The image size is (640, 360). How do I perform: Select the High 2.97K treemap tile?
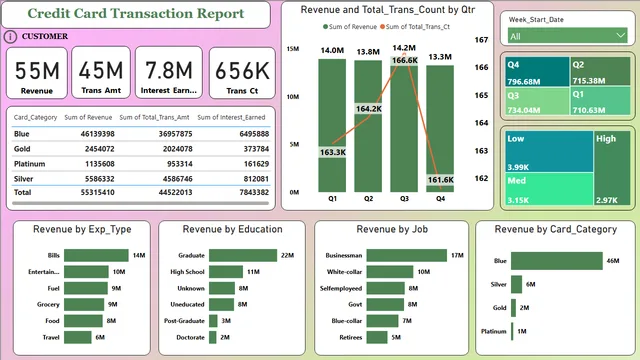coord(612,168)
